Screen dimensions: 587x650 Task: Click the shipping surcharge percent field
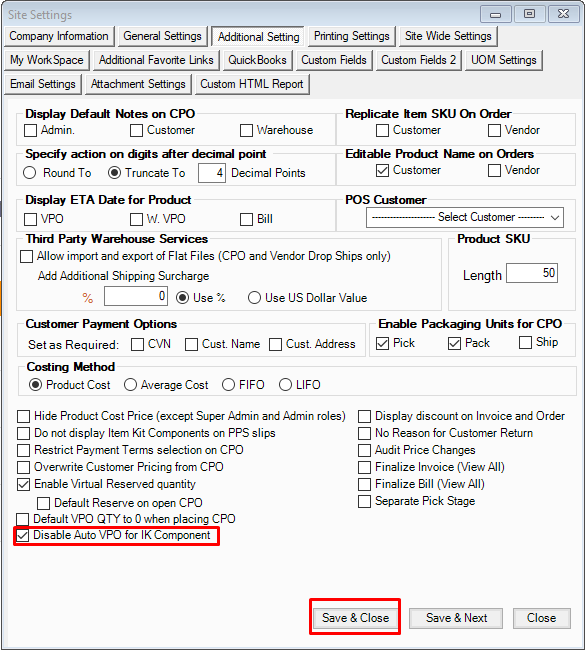(136, 296)
